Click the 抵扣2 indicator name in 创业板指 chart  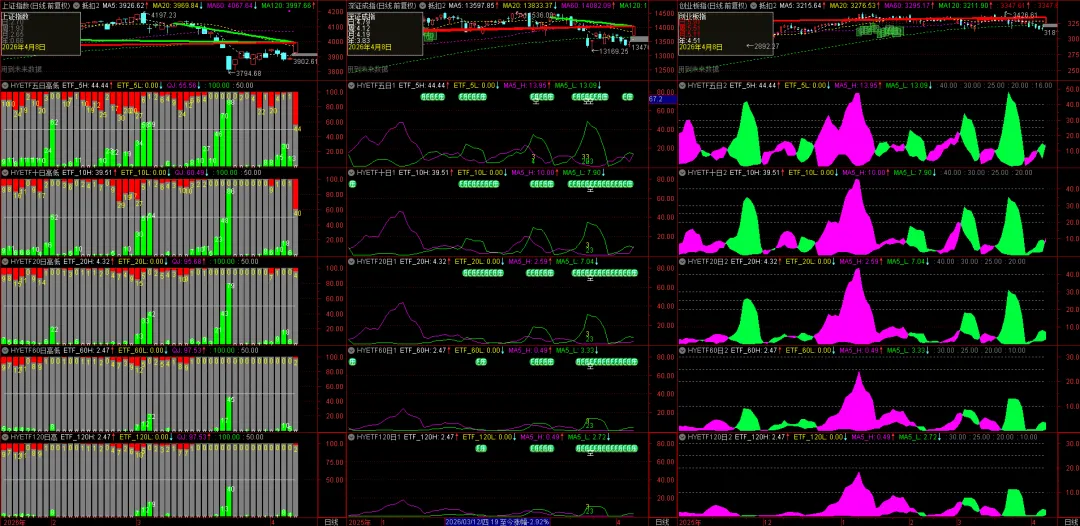[768, 6]
